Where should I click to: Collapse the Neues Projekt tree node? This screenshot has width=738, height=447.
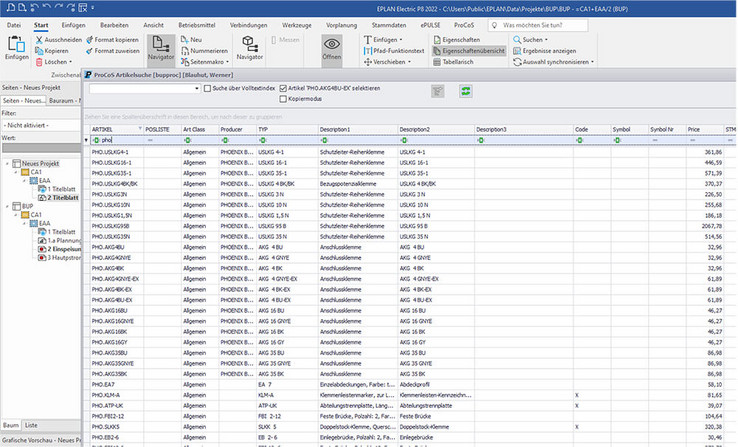click(x=7, y=163)
